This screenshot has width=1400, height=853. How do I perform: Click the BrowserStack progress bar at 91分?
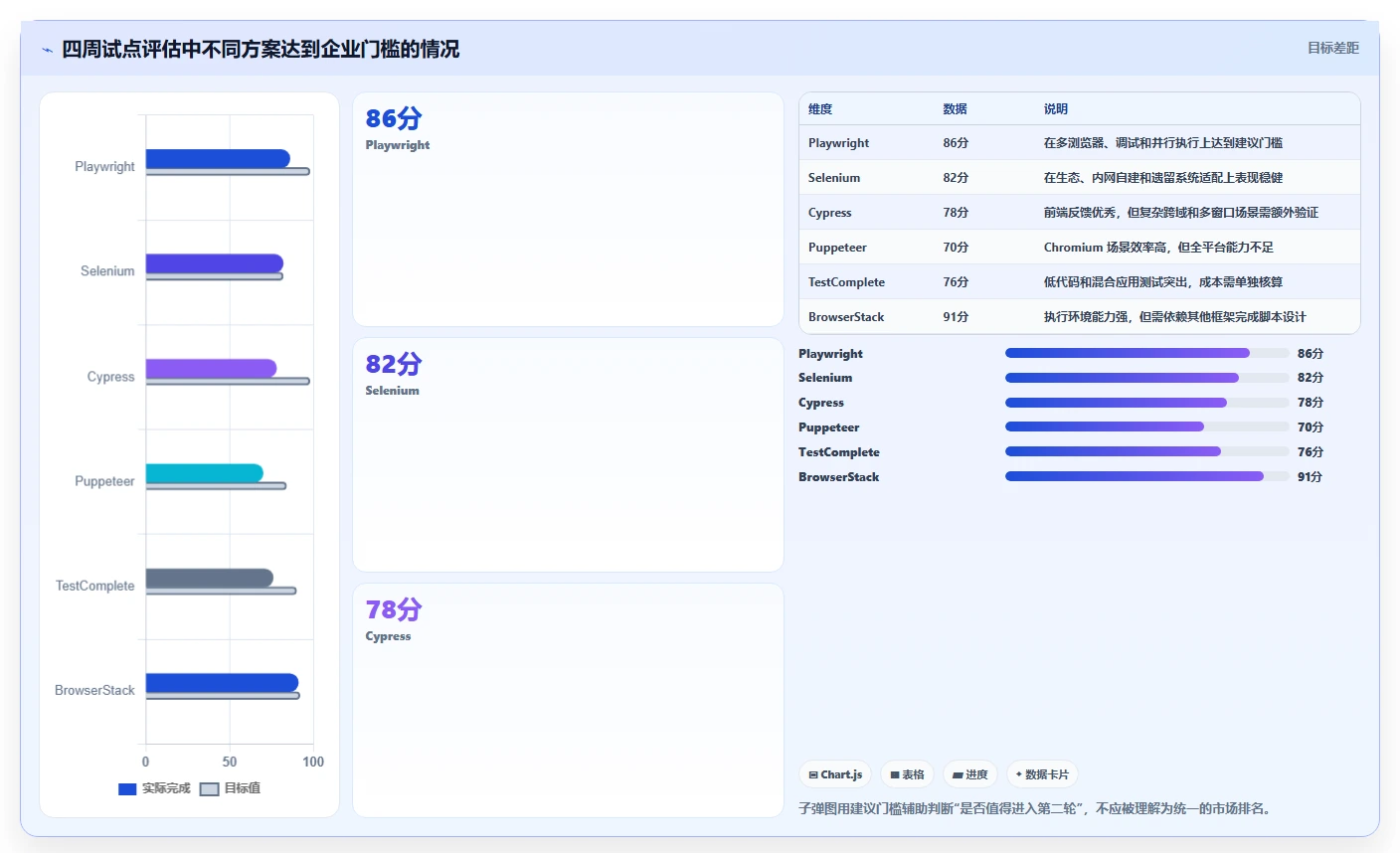tap(1146, 476)
